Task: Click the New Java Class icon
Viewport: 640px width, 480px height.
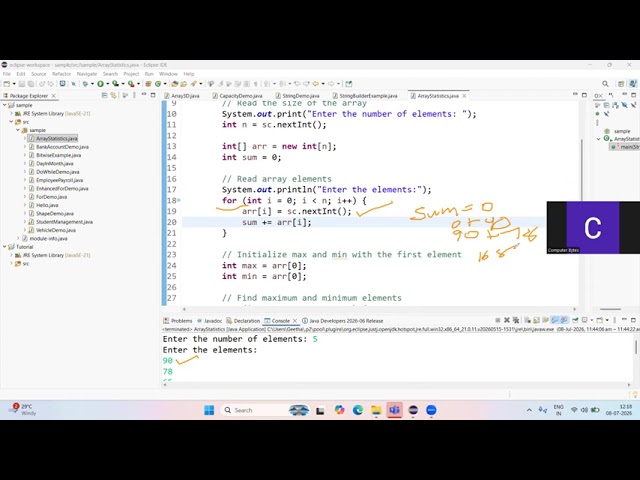Action: 158,84
